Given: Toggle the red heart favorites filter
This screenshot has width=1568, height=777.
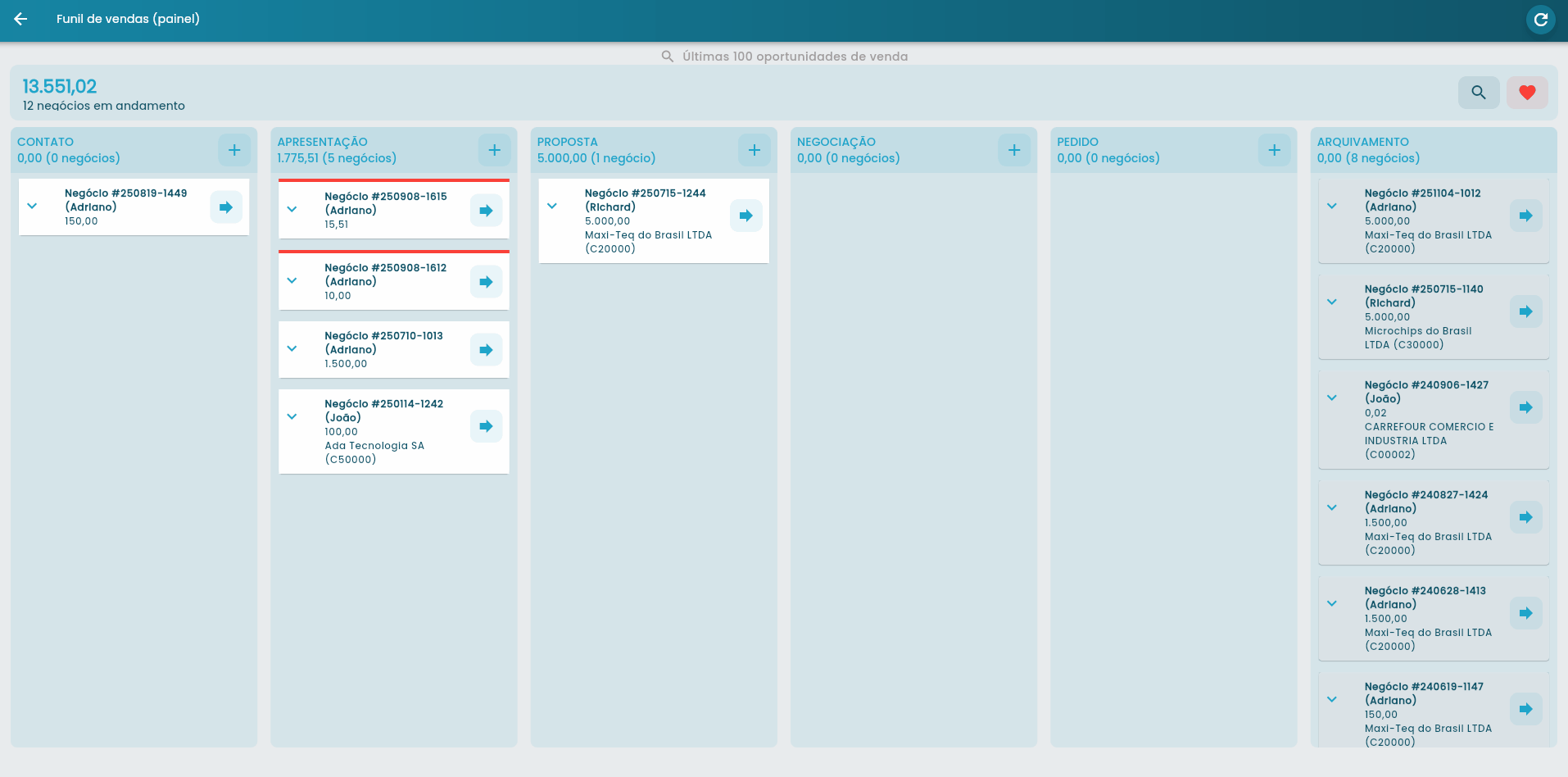Looking at the screenshot, I should pos(1526,93).
